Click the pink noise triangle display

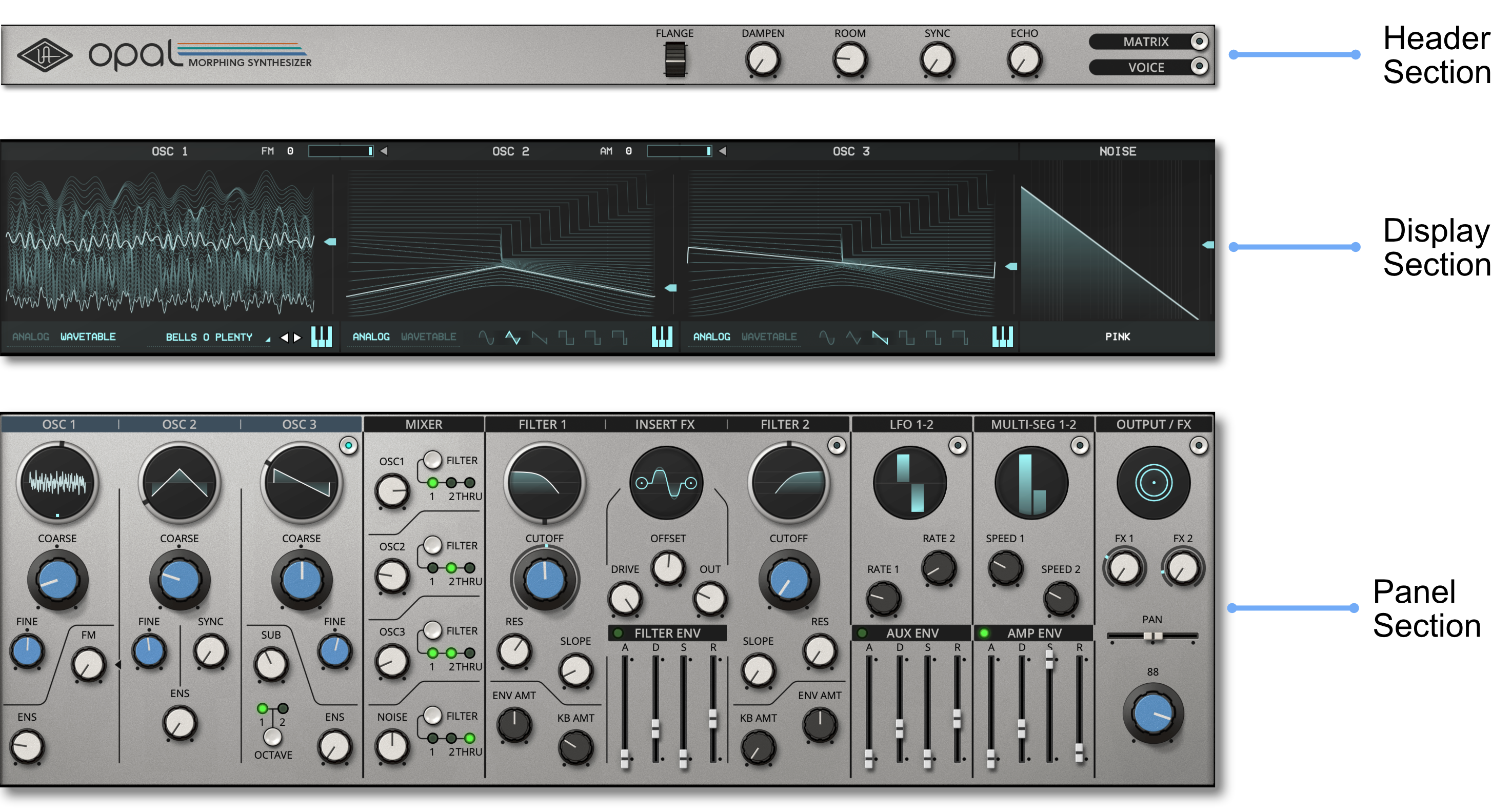click(x=1109, y=252)
